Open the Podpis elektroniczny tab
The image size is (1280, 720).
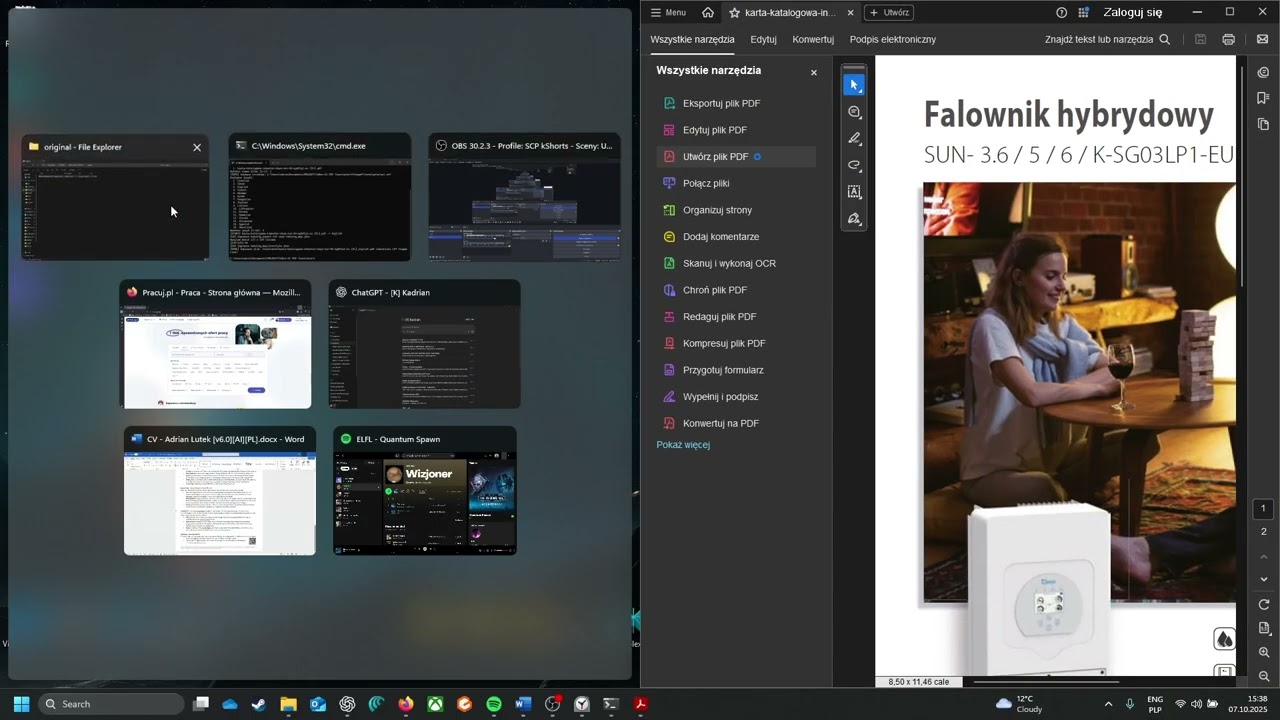[893, 39]
